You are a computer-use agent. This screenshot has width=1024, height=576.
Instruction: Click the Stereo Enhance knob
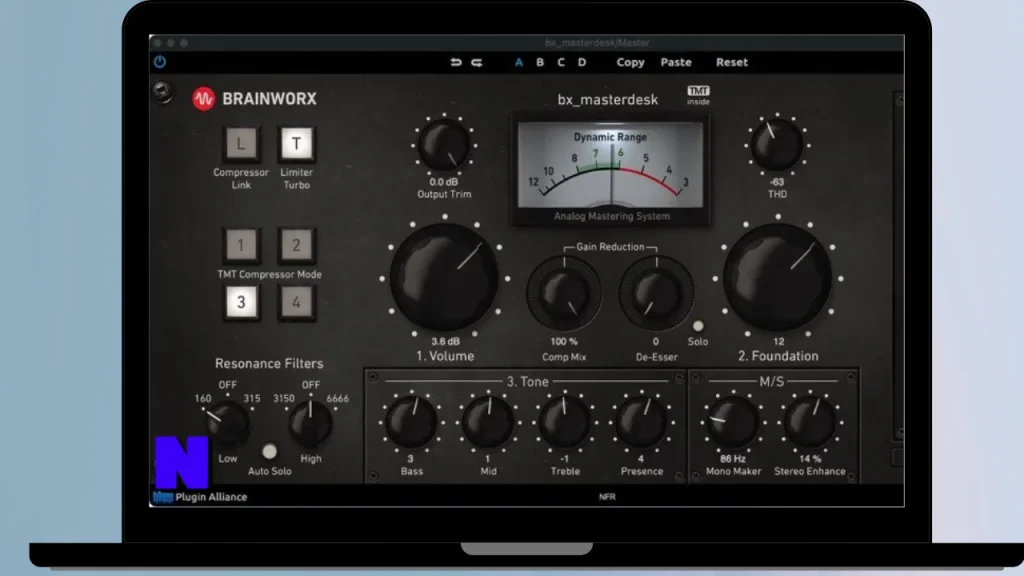tap(810, 422)
